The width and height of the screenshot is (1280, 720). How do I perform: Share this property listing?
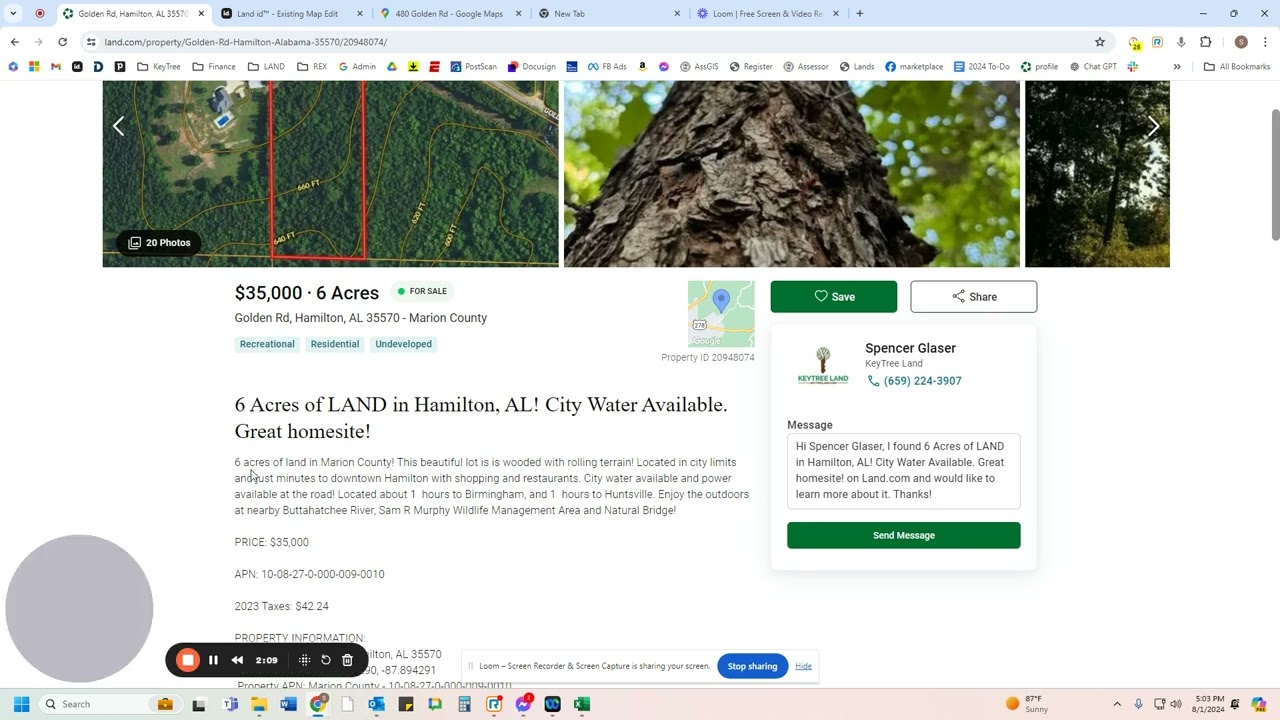974,297
